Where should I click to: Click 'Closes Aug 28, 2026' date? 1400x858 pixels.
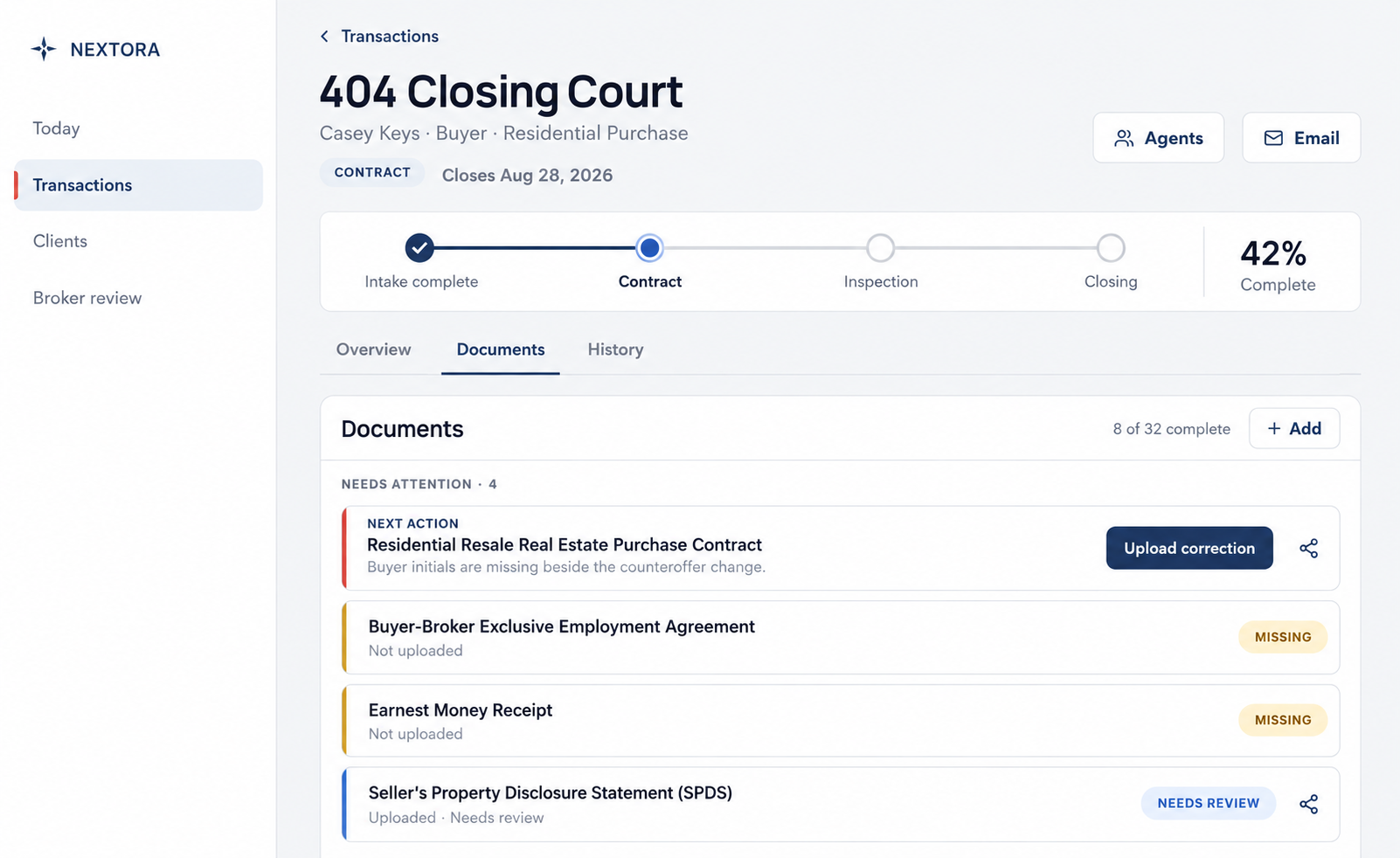click(x=527, y=175)
